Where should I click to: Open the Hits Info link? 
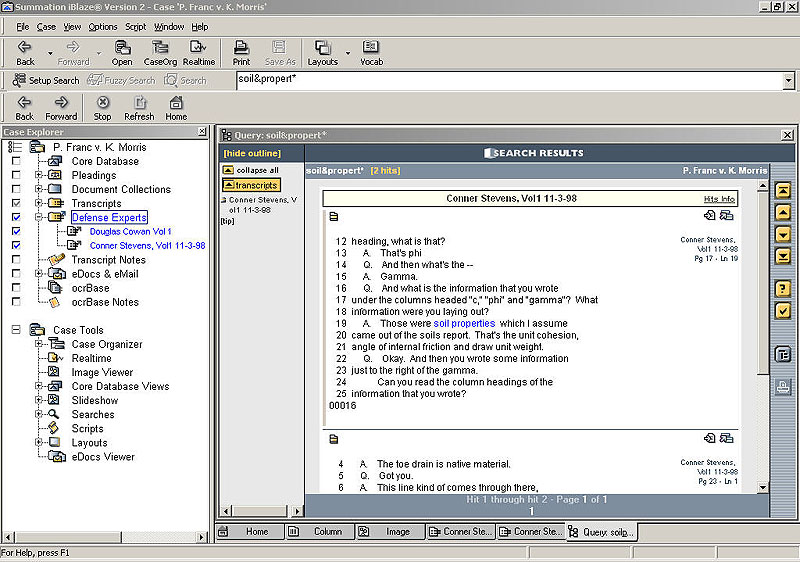point(719,199)
